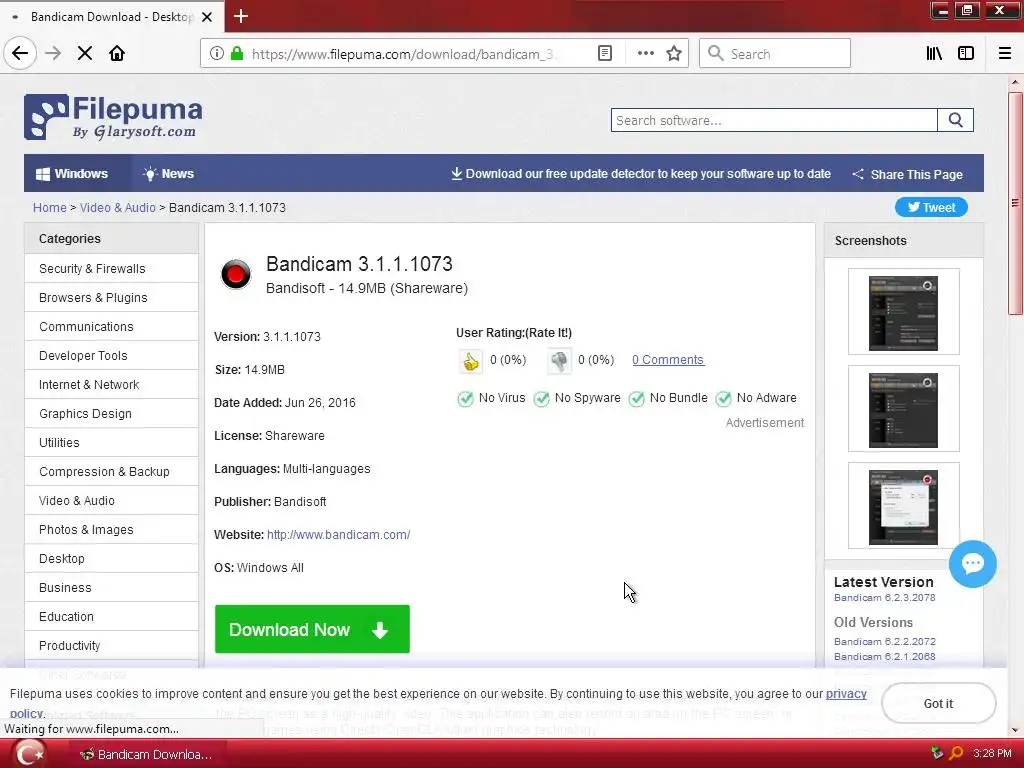Select Education category
The image size is (1024, 768).
(112, 616)
